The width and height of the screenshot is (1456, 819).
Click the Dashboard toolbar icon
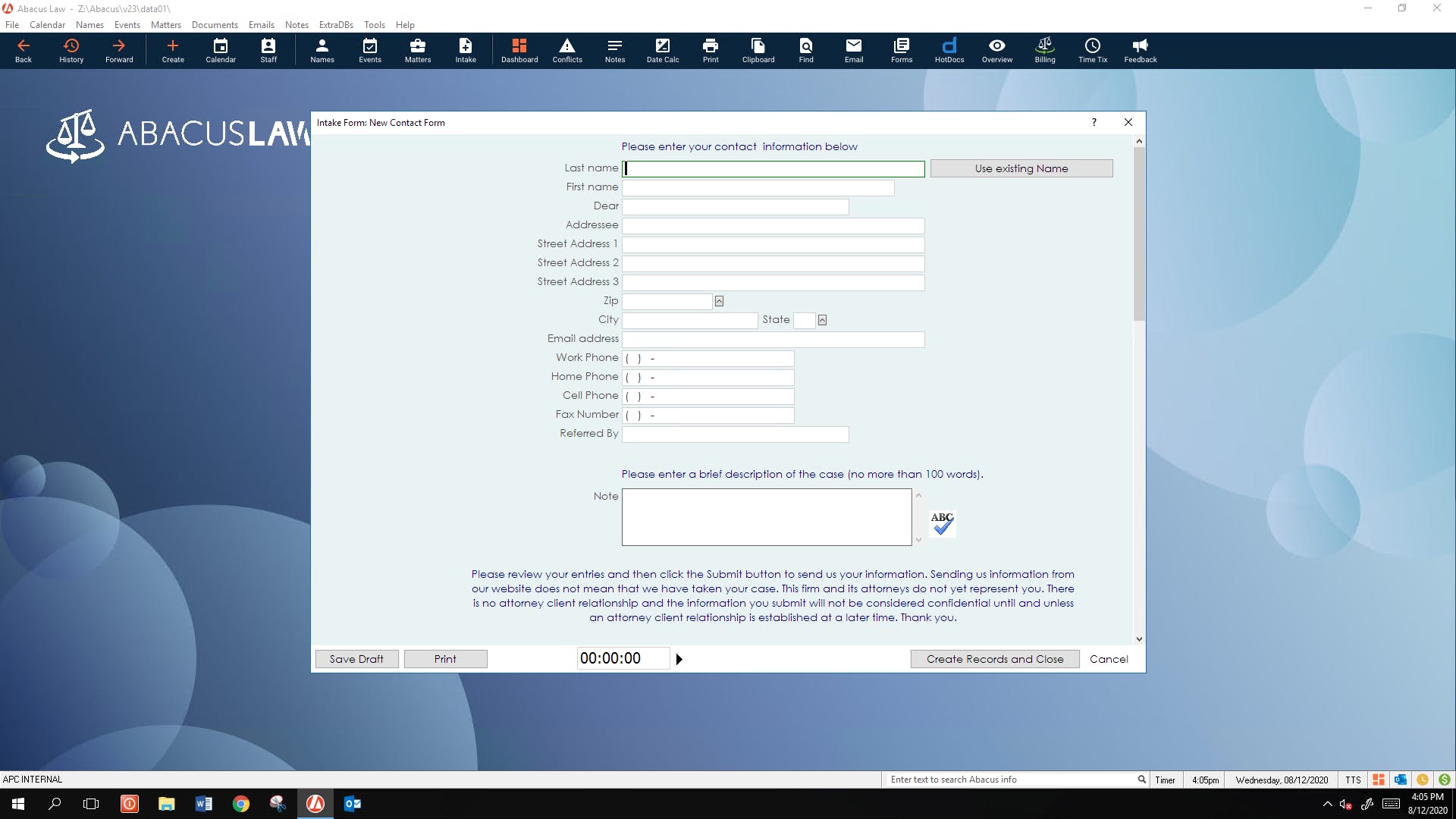coord(519,50)
